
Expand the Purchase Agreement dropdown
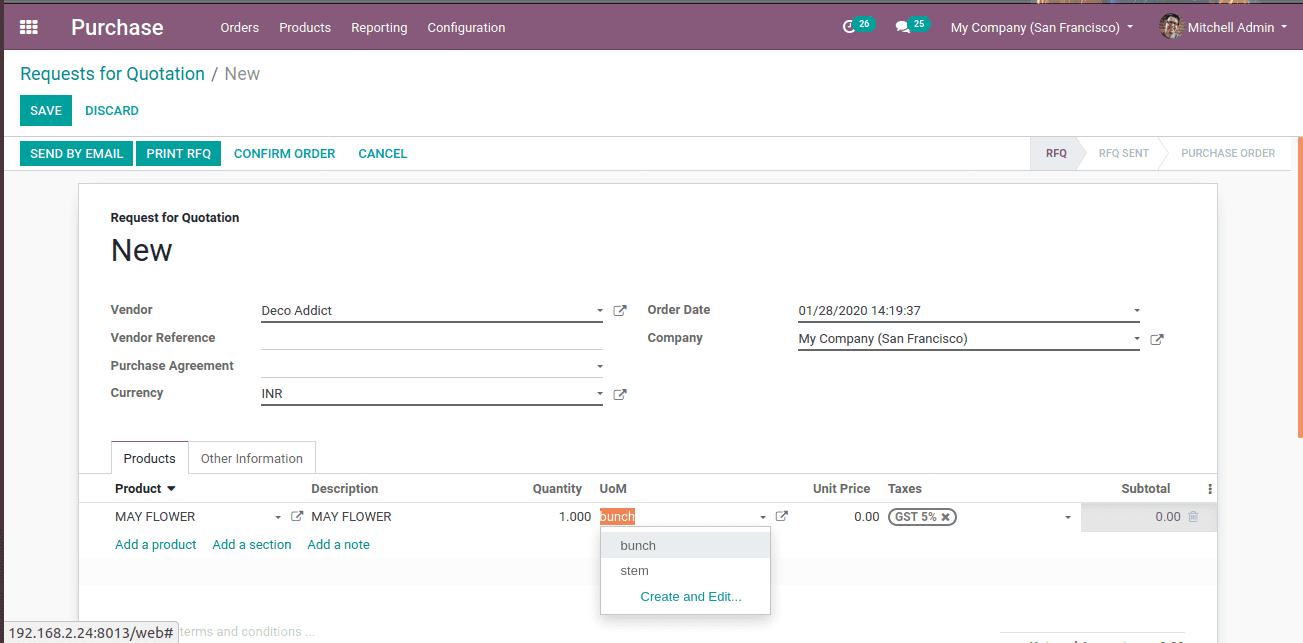(600, 367)
